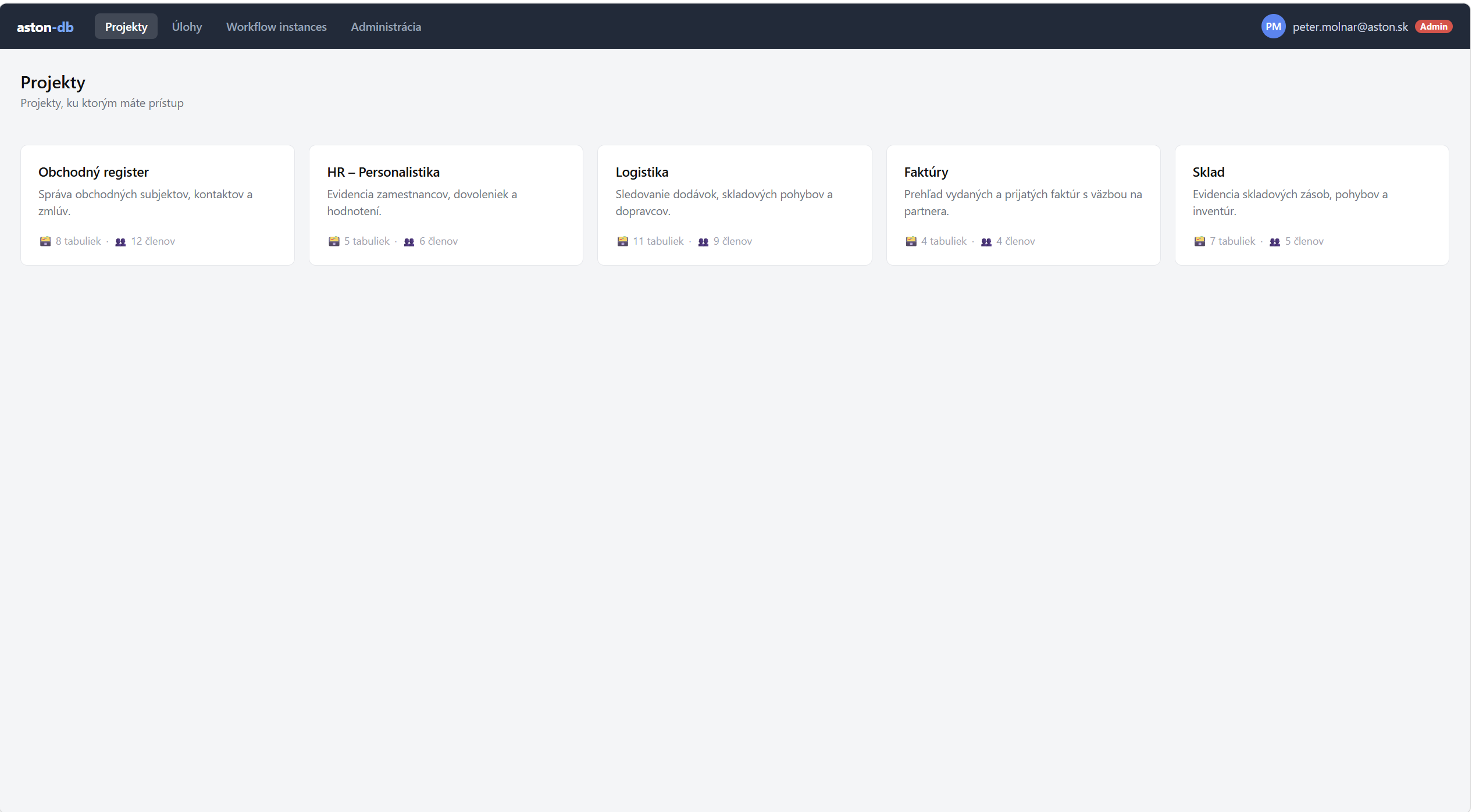Click the PM user avatar icon
Image resolution: width=1472 pixels, height=812 pixels.
[1273, 27]
